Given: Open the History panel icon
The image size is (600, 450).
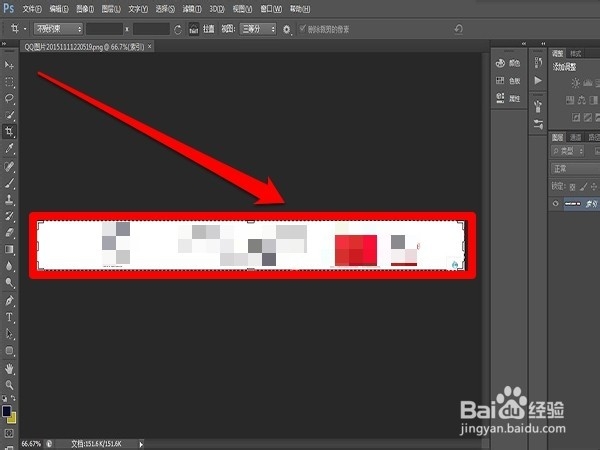Looking at the screenshot, I should click(538, 62).
